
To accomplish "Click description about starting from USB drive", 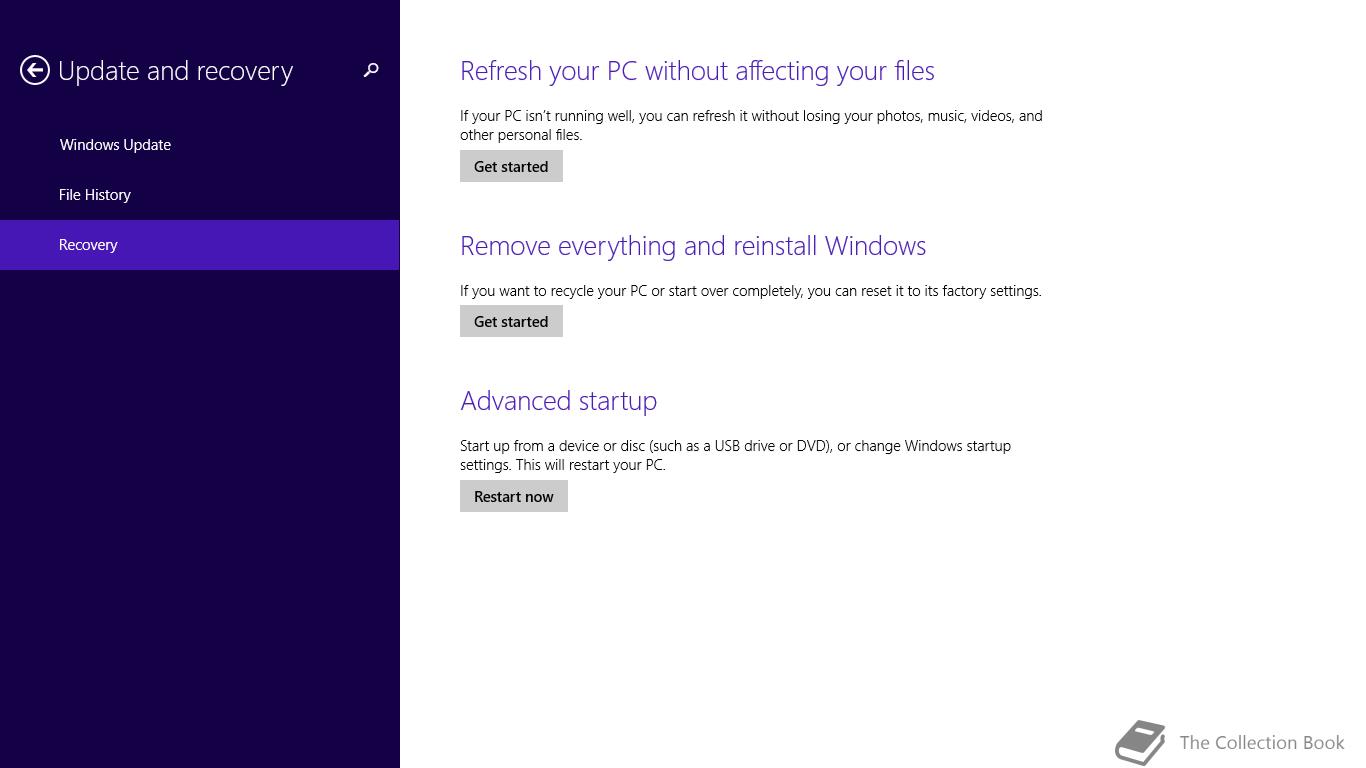I will coord(735,455).
